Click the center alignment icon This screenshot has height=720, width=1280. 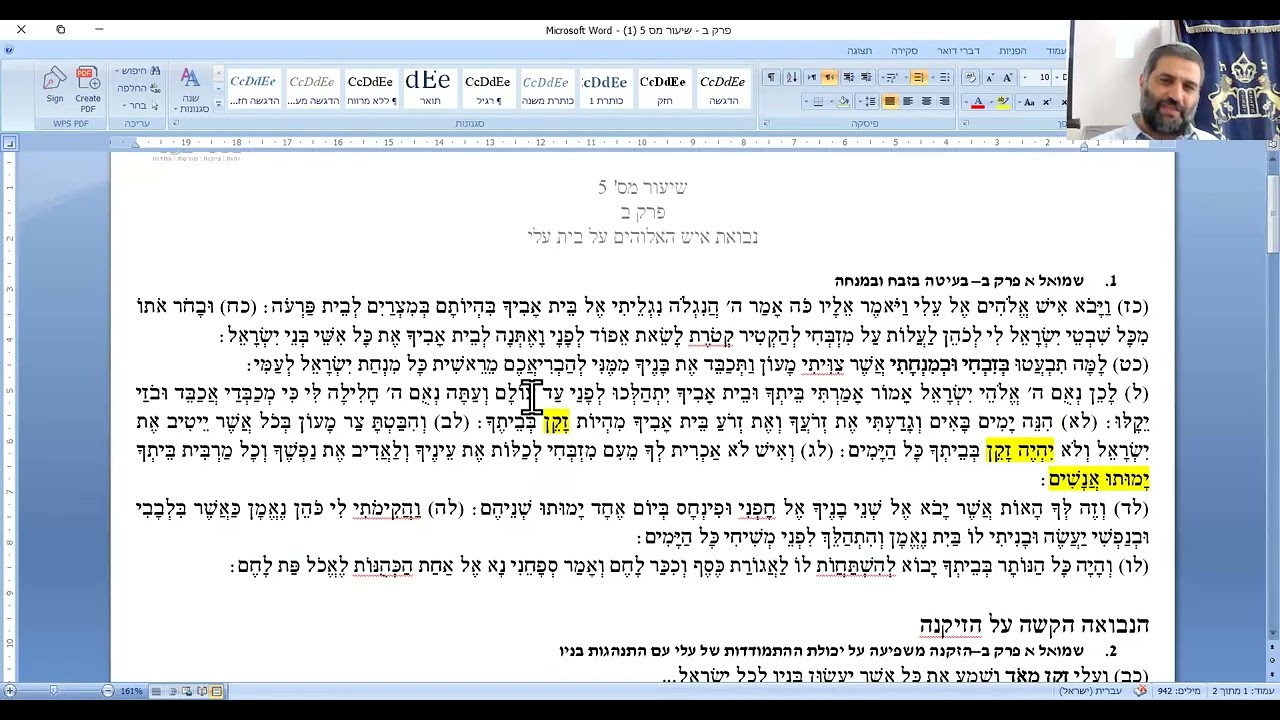pos(926,101)
